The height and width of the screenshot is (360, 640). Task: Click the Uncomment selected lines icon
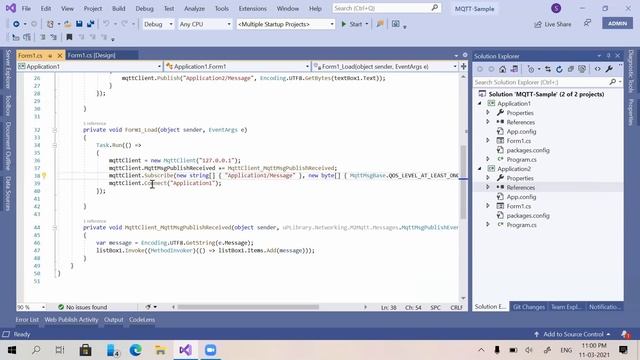[x=53, y=38]
